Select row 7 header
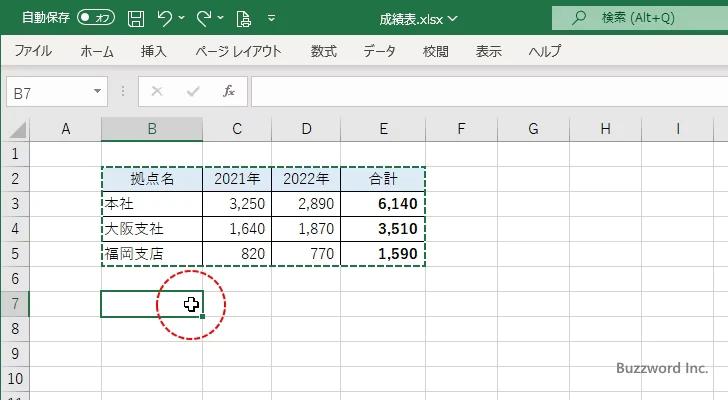728x400 pixels. (x=15, y=304)
